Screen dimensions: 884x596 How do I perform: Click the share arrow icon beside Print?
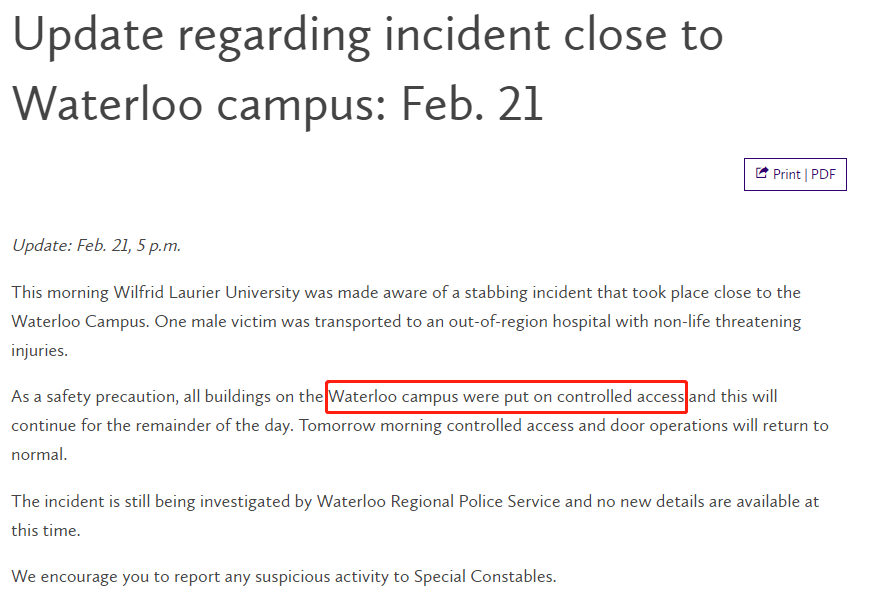coord(762,173)
